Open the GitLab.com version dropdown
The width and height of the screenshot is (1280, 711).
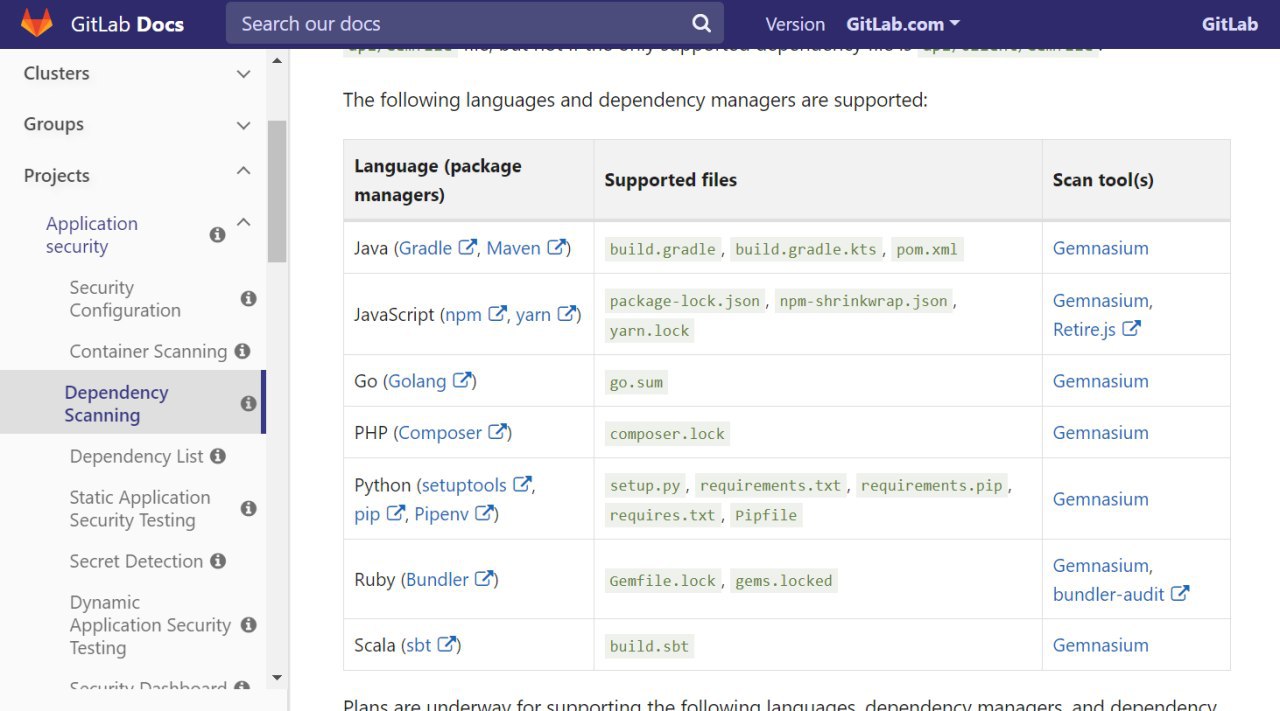[903, 24]
